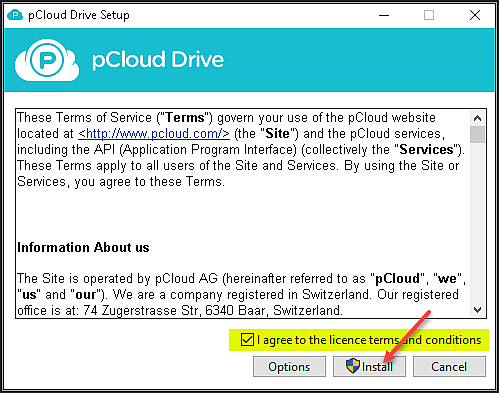Click the UAC shield icon on Install
This screenshot has width=499, height=393.
(x=353, y=366)
